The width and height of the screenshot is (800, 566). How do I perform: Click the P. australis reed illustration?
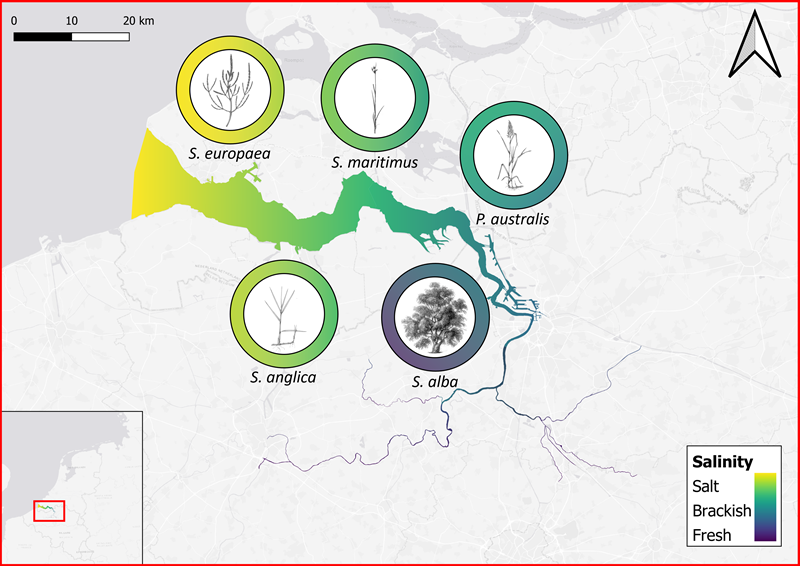514,154
